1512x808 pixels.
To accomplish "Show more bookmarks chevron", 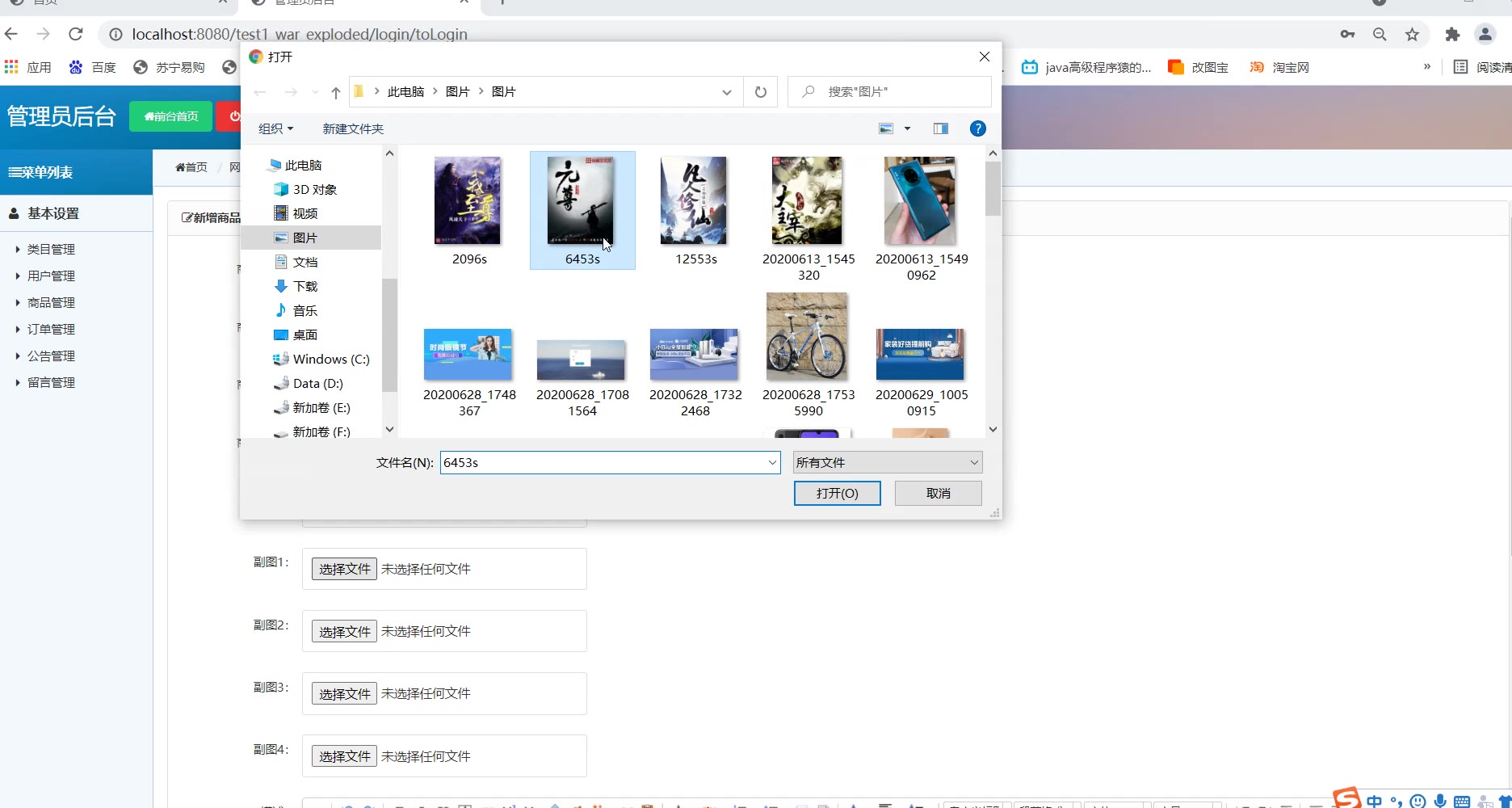I will tap(1427, 66).
